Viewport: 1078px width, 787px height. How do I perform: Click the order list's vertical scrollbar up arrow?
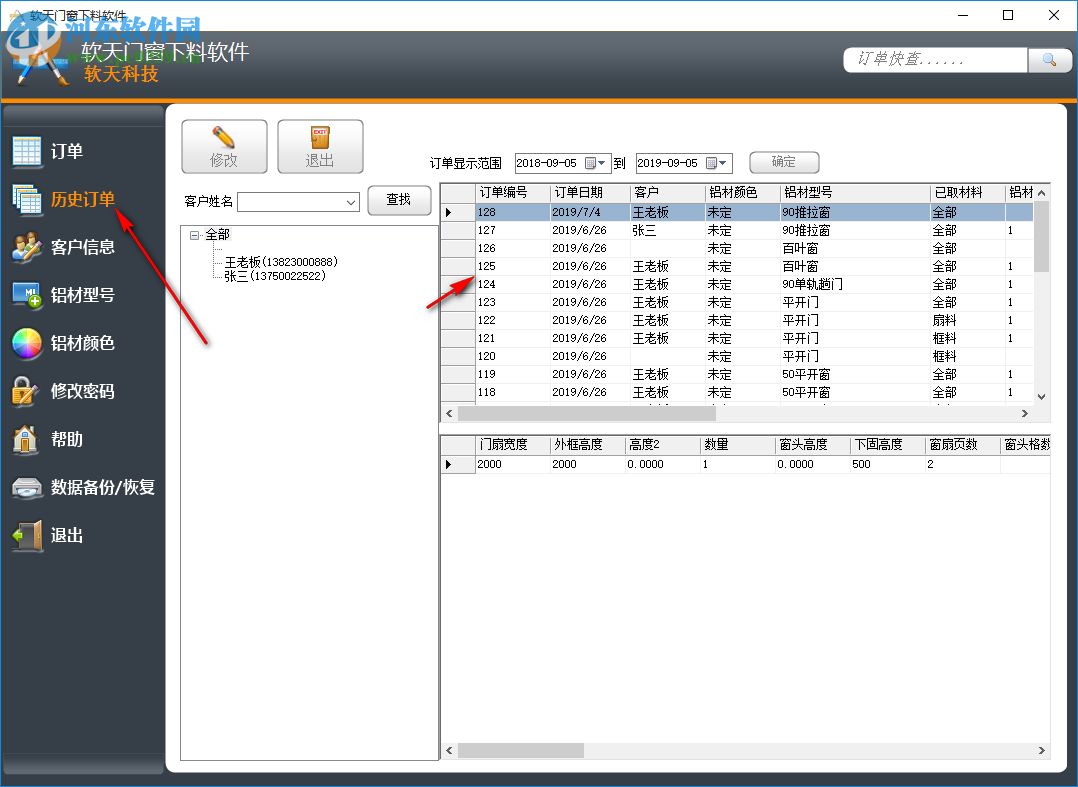tap(1041, 193)
